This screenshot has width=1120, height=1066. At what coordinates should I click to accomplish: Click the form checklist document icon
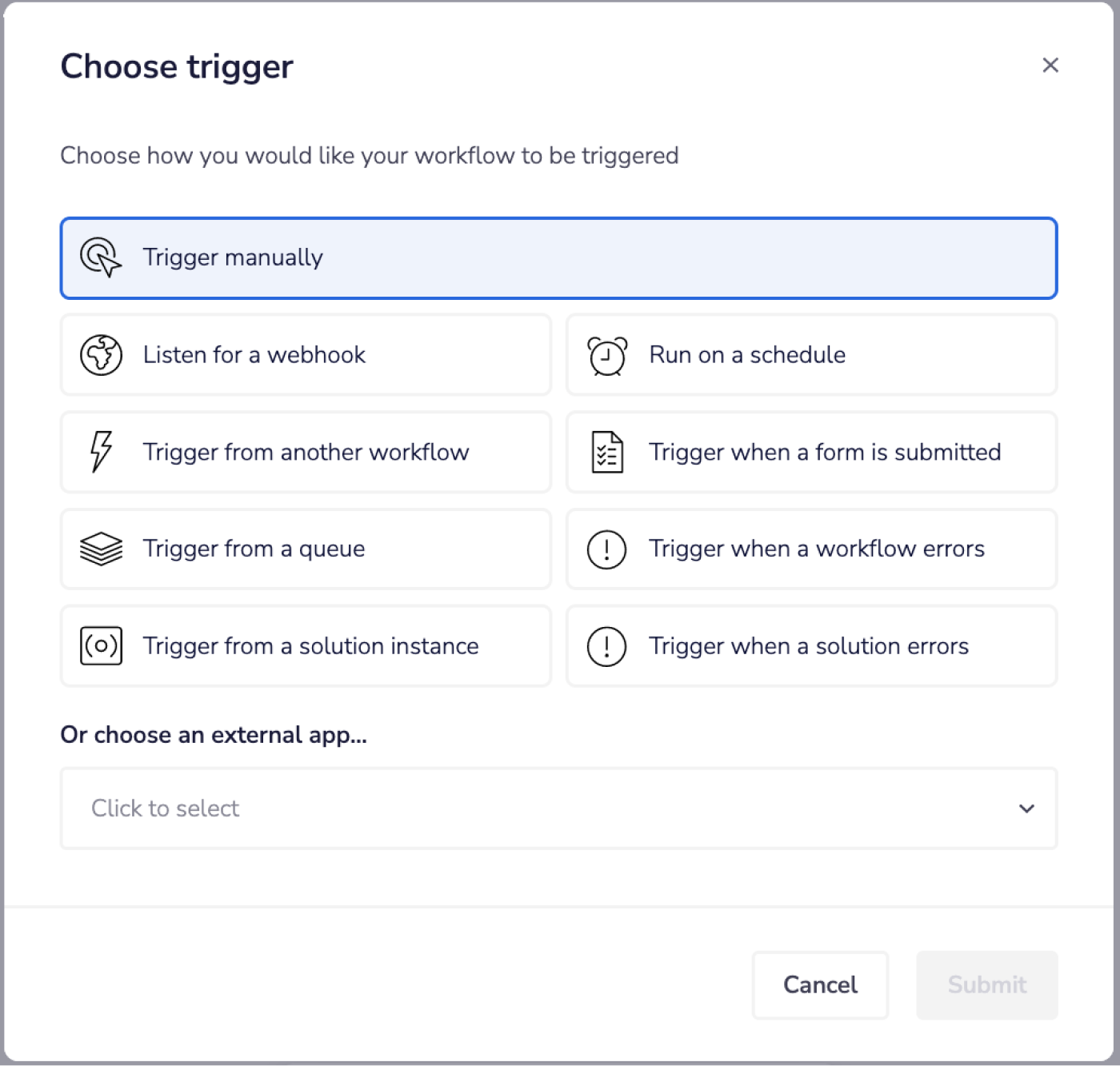pos(607,452)
